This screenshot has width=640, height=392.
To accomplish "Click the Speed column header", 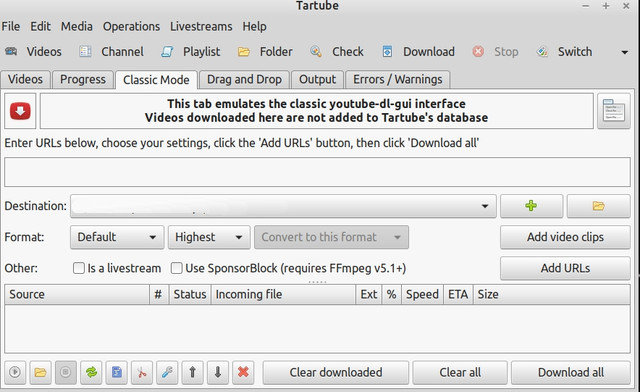I will click(x=422, y=294).
